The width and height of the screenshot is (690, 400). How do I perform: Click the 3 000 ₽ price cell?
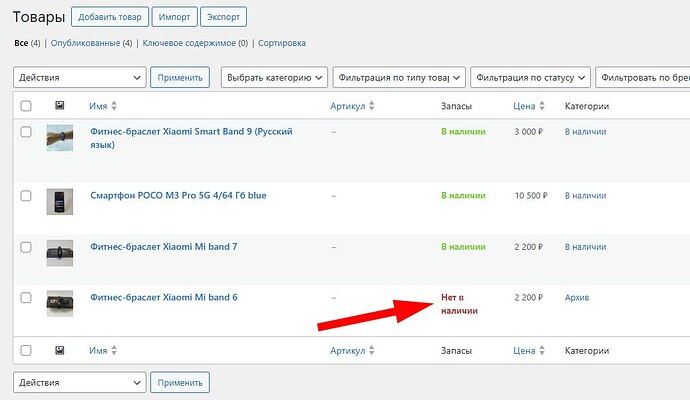[x=529, y=132]
